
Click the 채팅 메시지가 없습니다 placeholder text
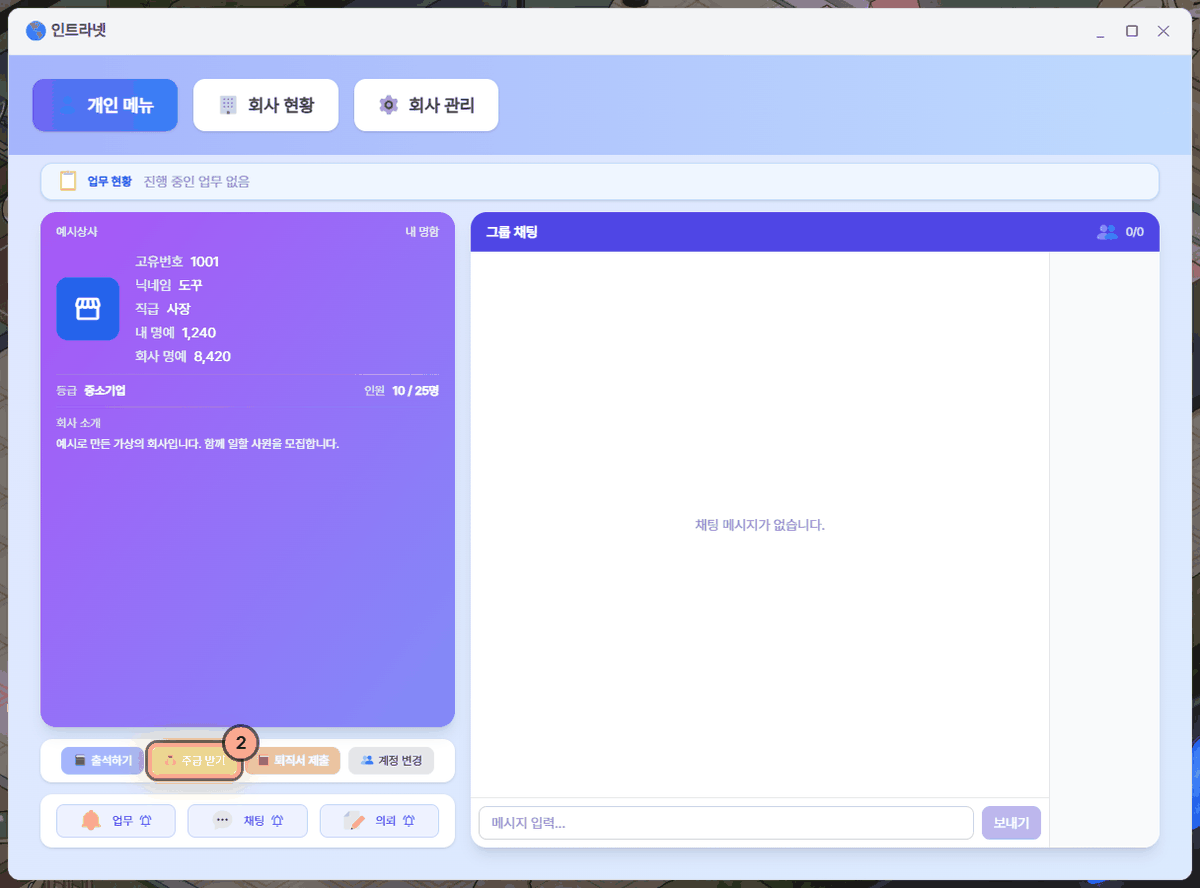pyautogui.click(x=760, y=525)
